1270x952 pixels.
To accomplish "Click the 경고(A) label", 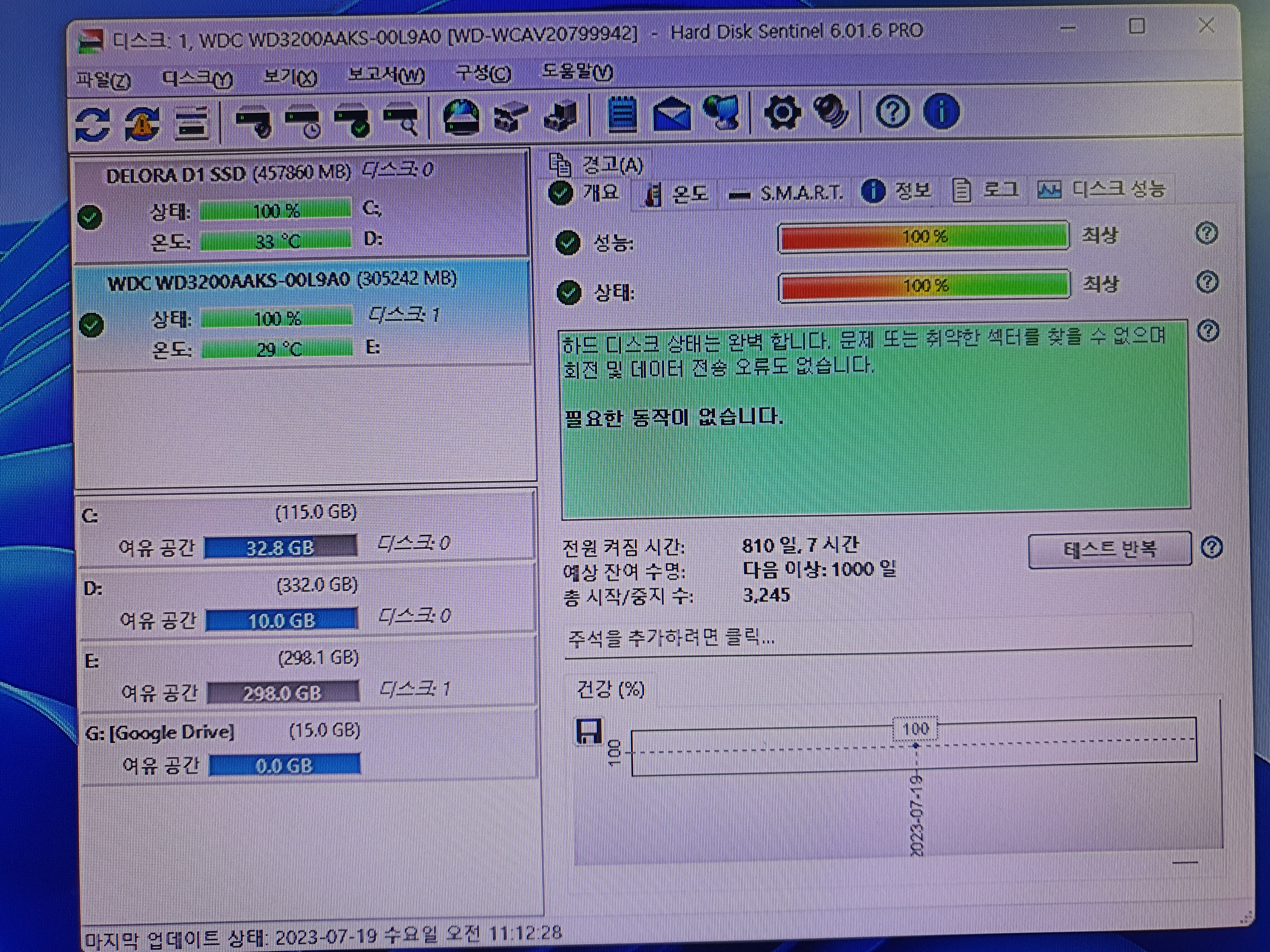I will coord(613,165).
